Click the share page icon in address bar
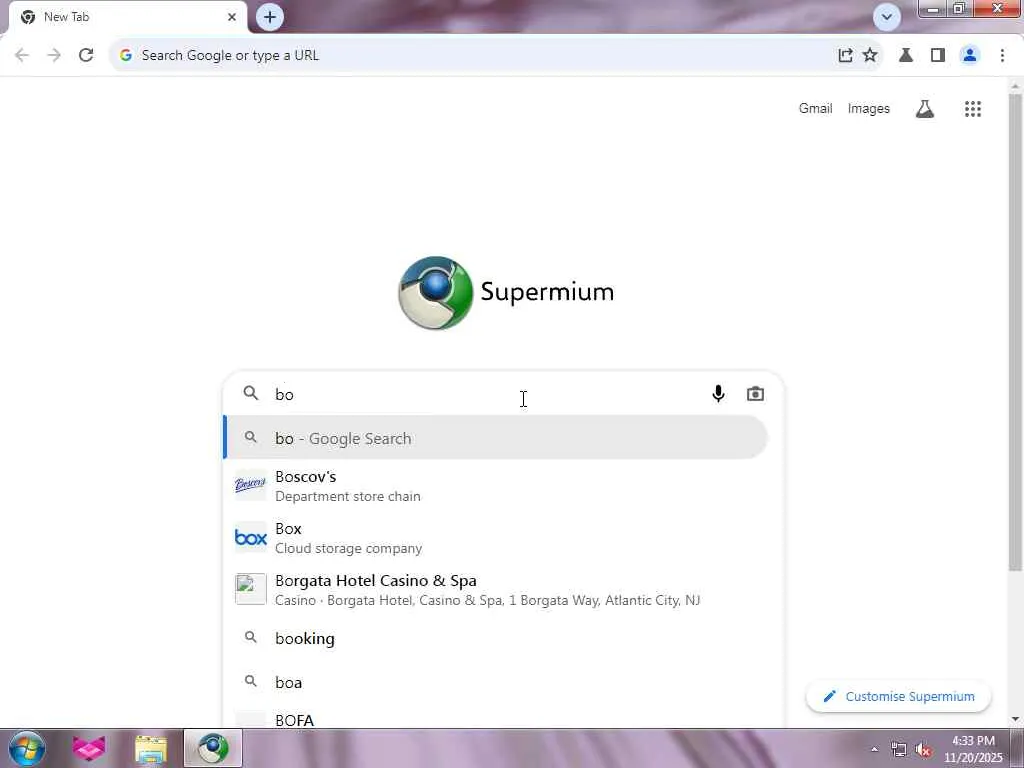The width and height of the screenshot is (1024, 768). pyautogui.click(x=845, y=56)
